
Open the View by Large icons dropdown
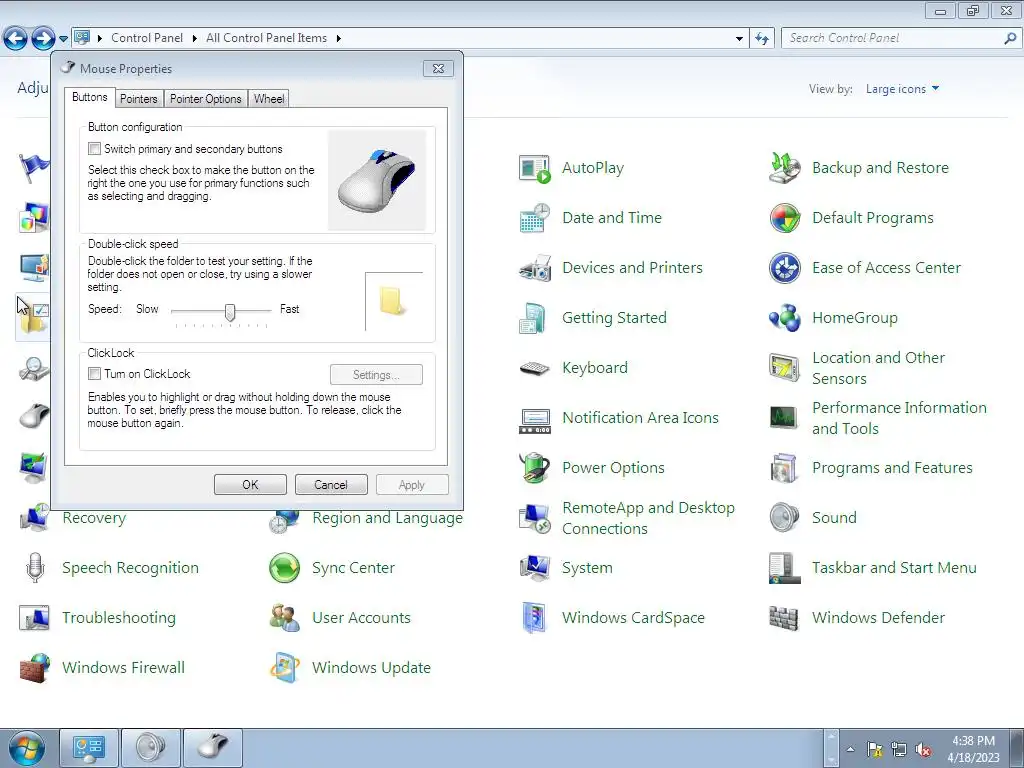[902, 89]
